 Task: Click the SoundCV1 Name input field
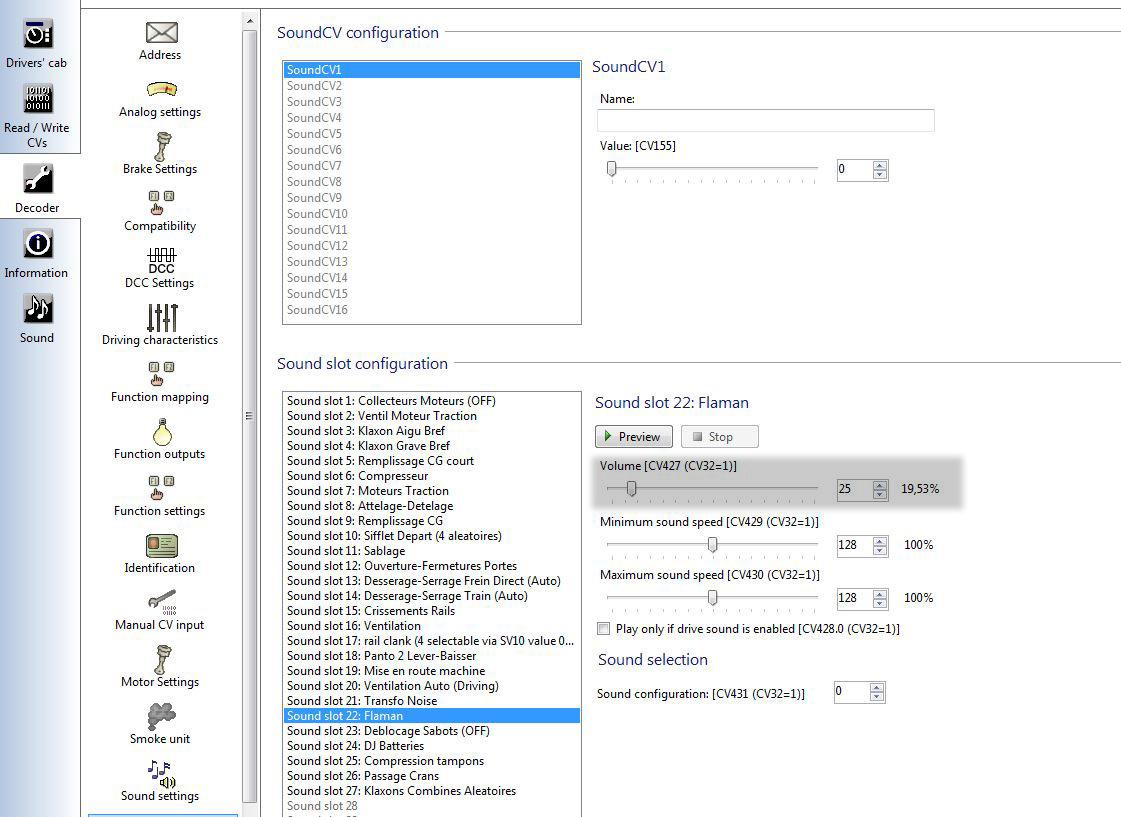(x=765, y=121)
